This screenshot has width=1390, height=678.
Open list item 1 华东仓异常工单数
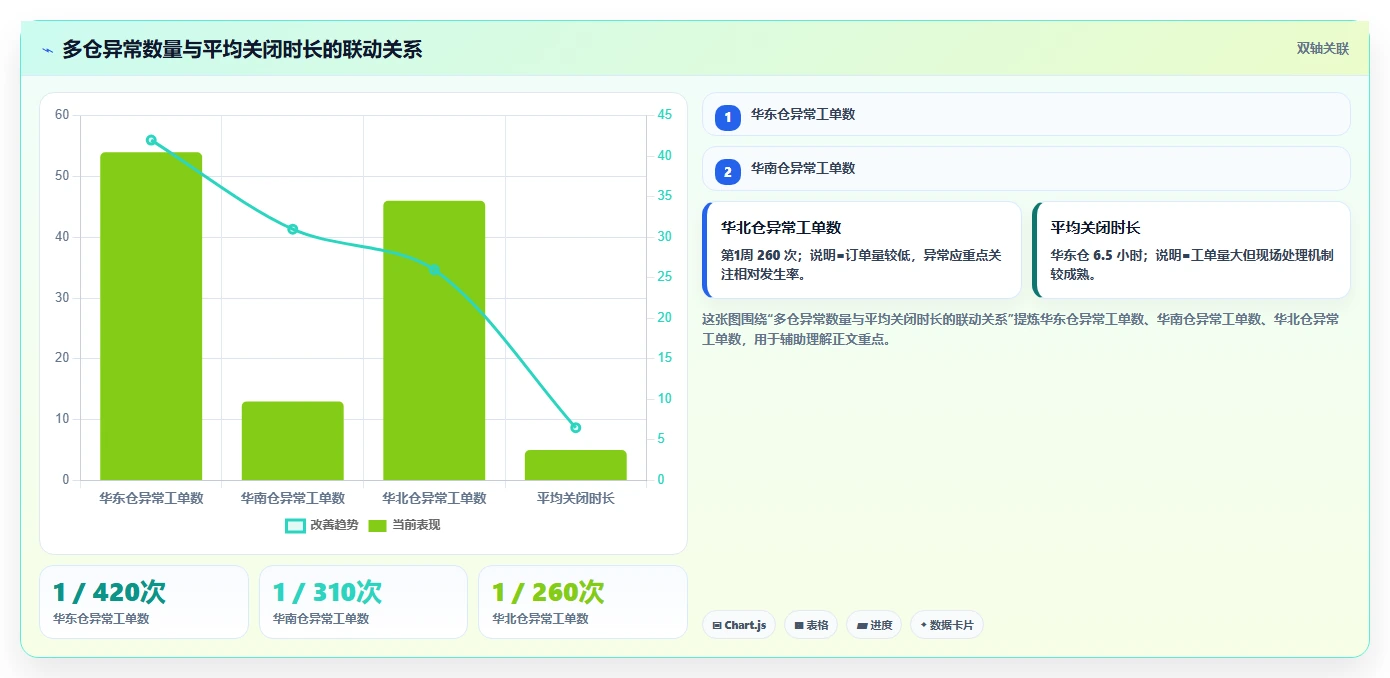point(1026,114)
